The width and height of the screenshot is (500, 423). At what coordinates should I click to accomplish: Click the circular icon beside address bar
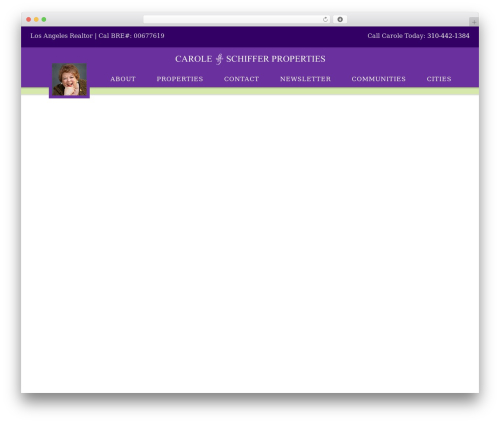pyautogui.click(x=340, y=19)
